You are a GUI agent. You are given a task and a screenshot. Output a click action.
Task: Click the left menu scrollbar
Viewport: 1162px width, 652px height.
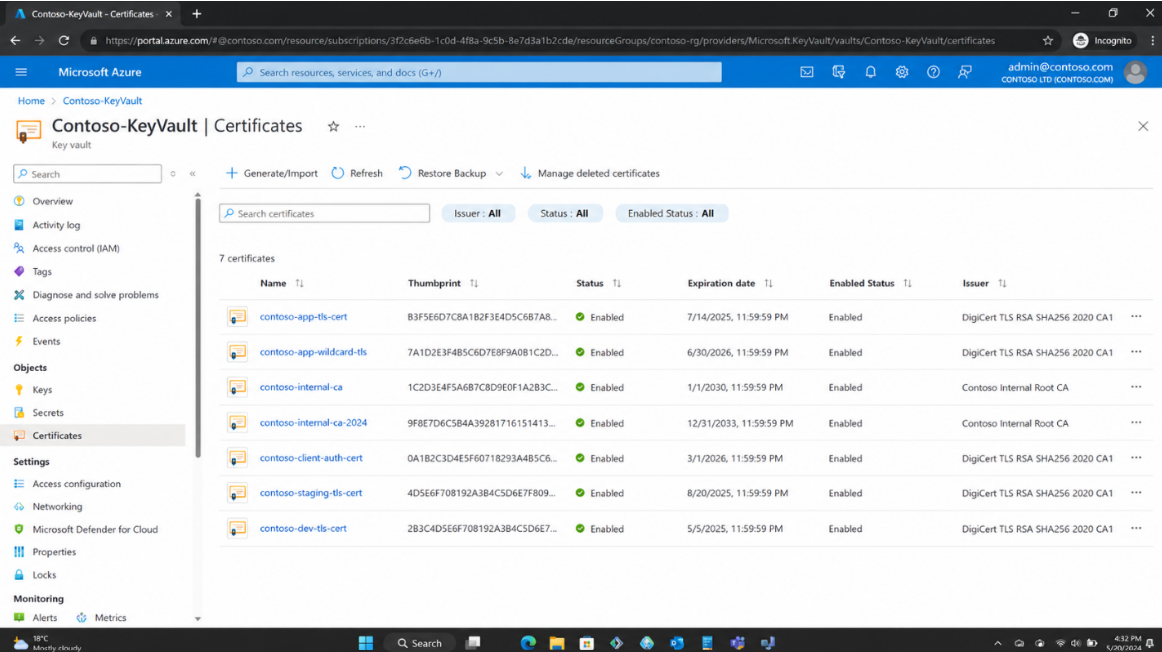pyautogui.click(x=198, y=327)
